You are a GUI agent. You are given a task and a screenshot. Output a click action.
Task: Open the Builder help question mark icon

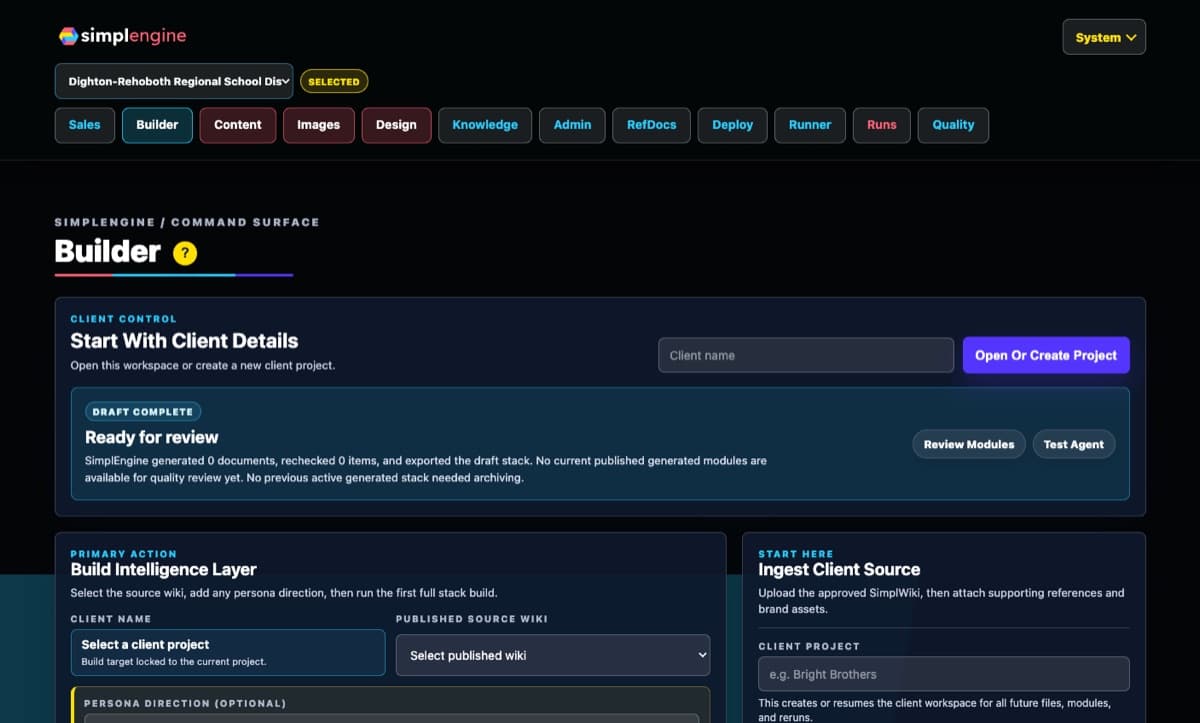(185, 253)
